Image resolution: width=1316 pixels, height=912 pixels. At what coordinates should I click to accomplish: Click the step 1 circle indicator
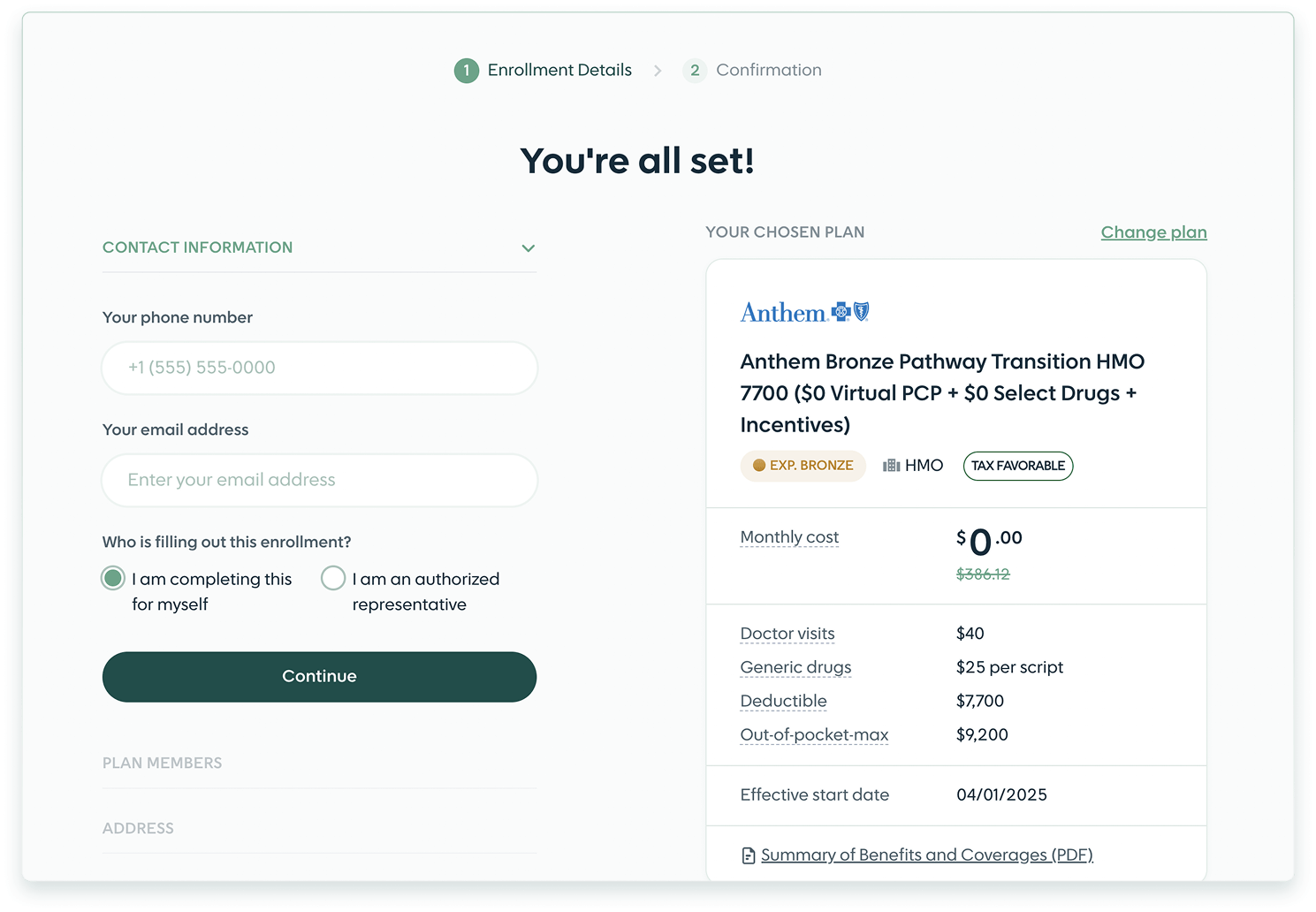pyautogui.click(x=467, y=71)
